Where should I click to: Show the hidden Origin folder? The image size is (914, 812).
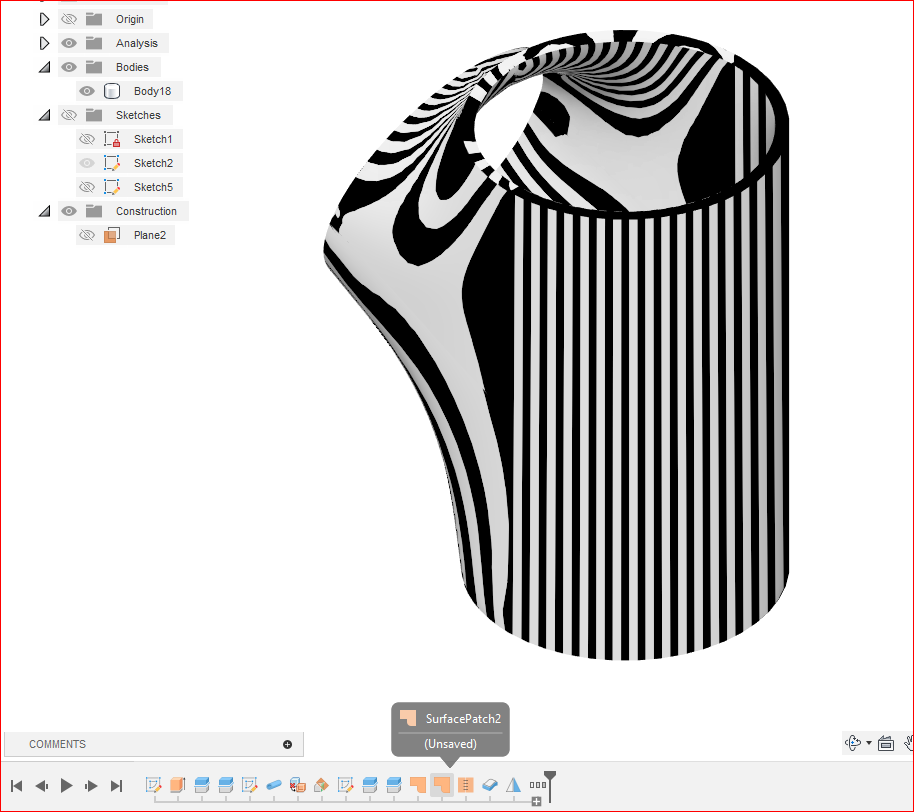point(69,19)
